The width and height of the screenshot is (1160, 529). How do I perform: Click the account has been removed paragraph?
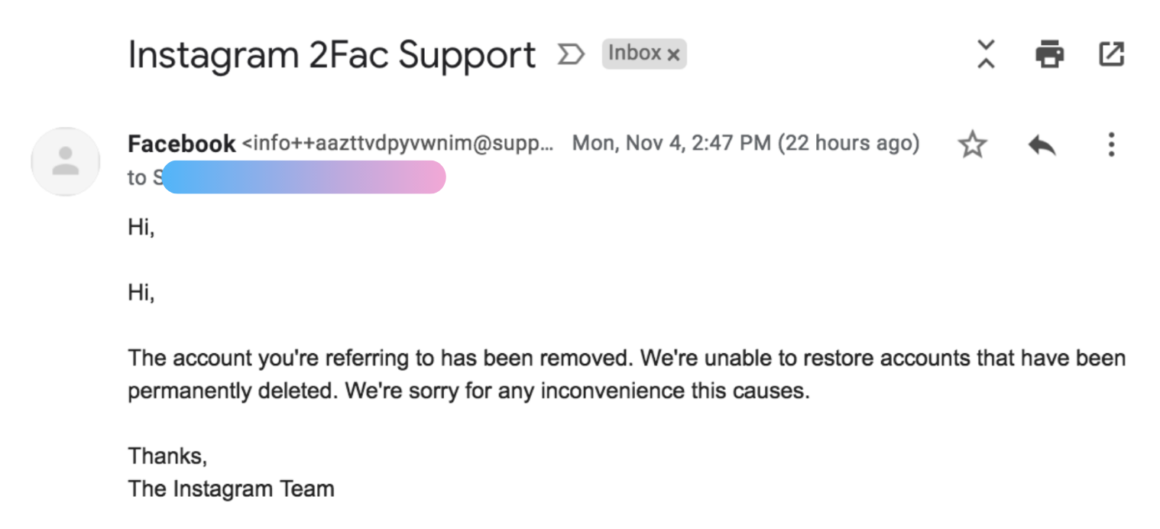(x=627, y=374)
